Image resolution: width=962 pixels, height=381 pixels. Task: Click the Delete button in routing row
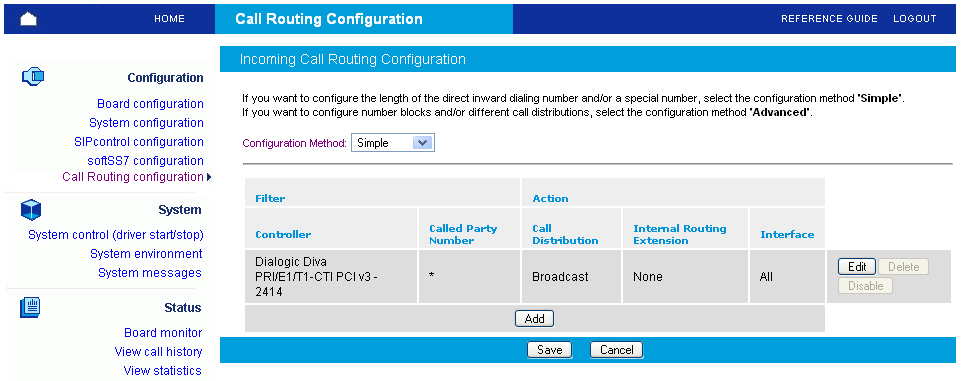pyautogui.click(x=903, y=267)
